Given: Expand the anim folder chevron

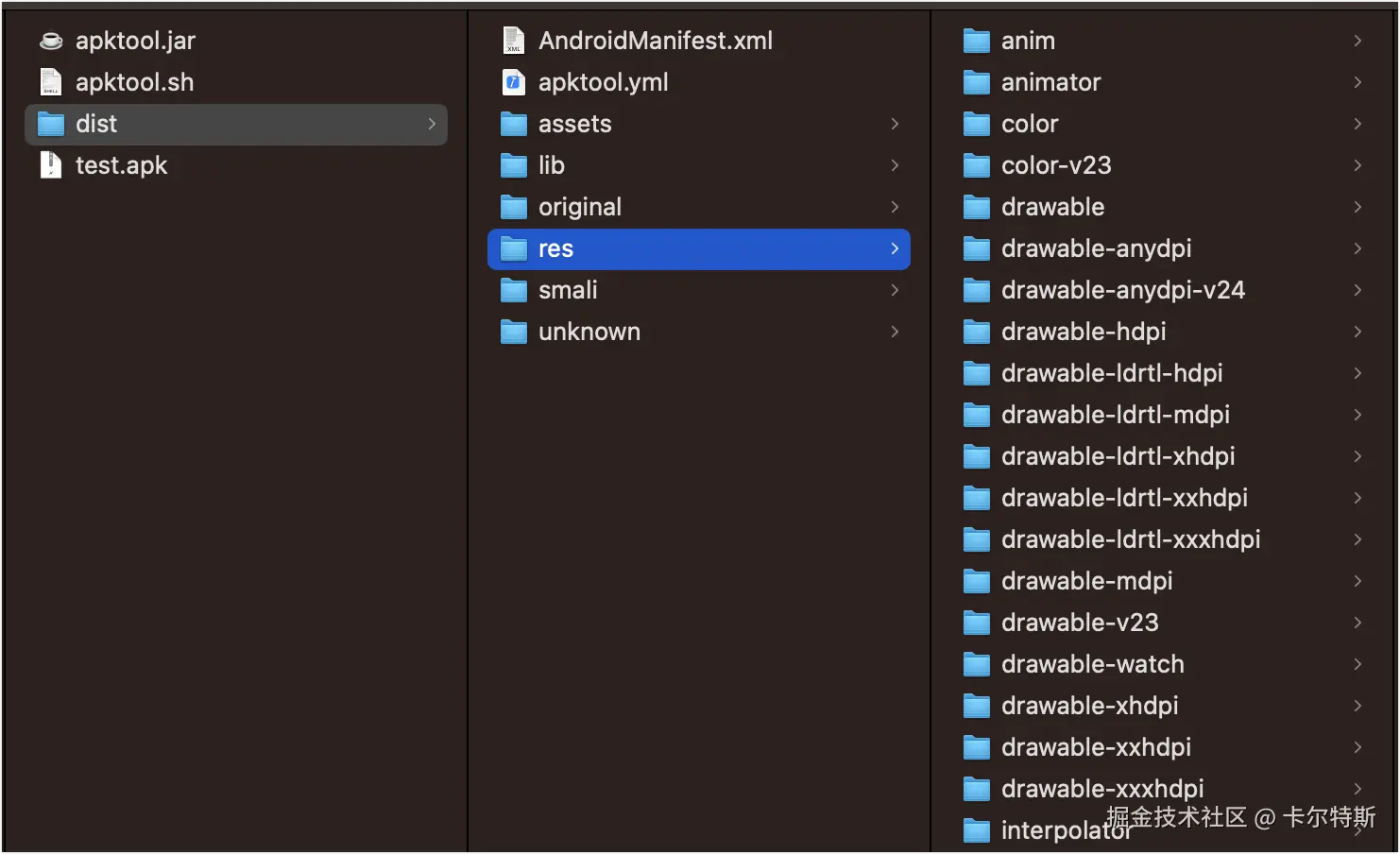Looking at the screenshot, I should 1357,41.
